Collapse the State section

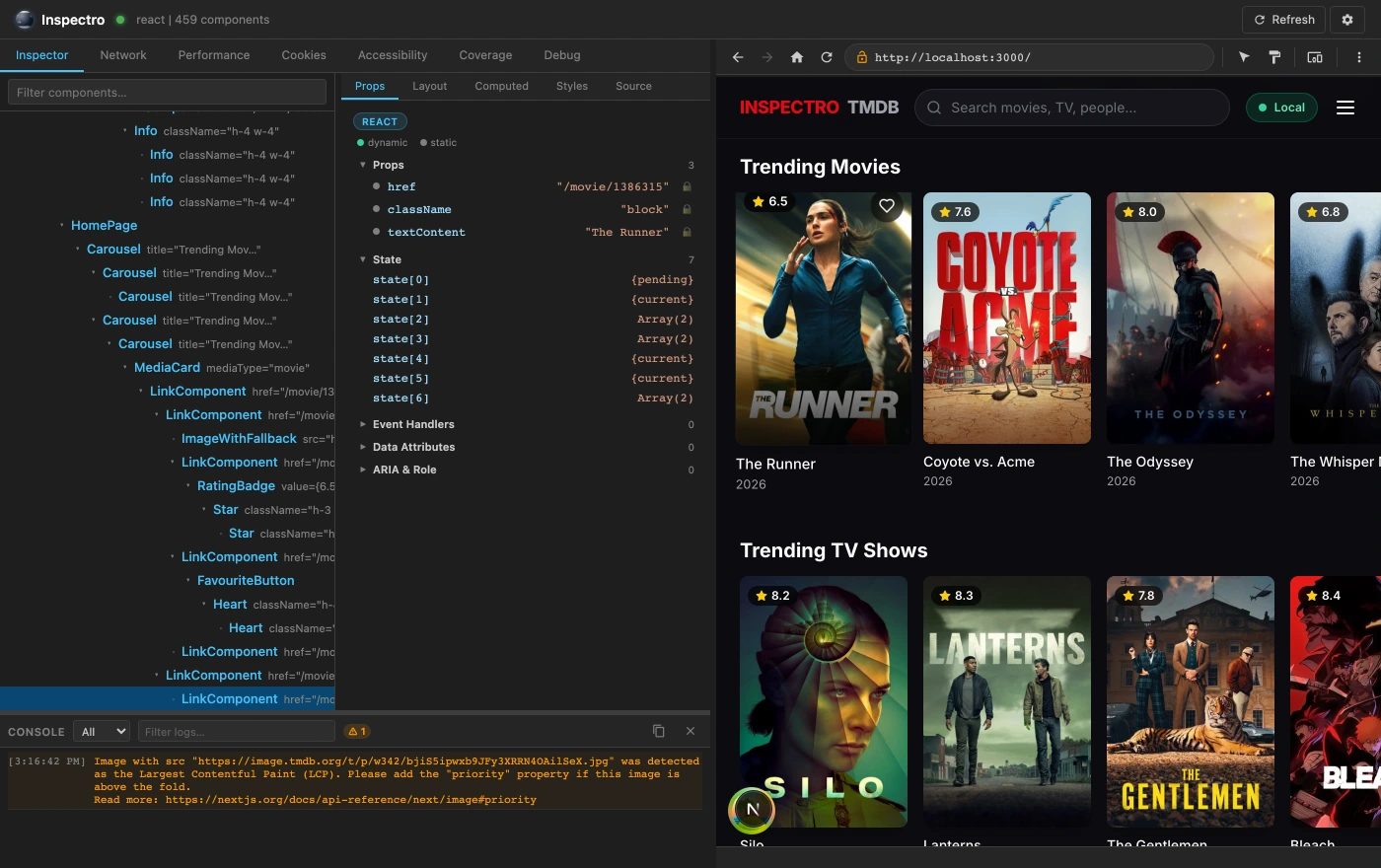[x=363, y=259]
